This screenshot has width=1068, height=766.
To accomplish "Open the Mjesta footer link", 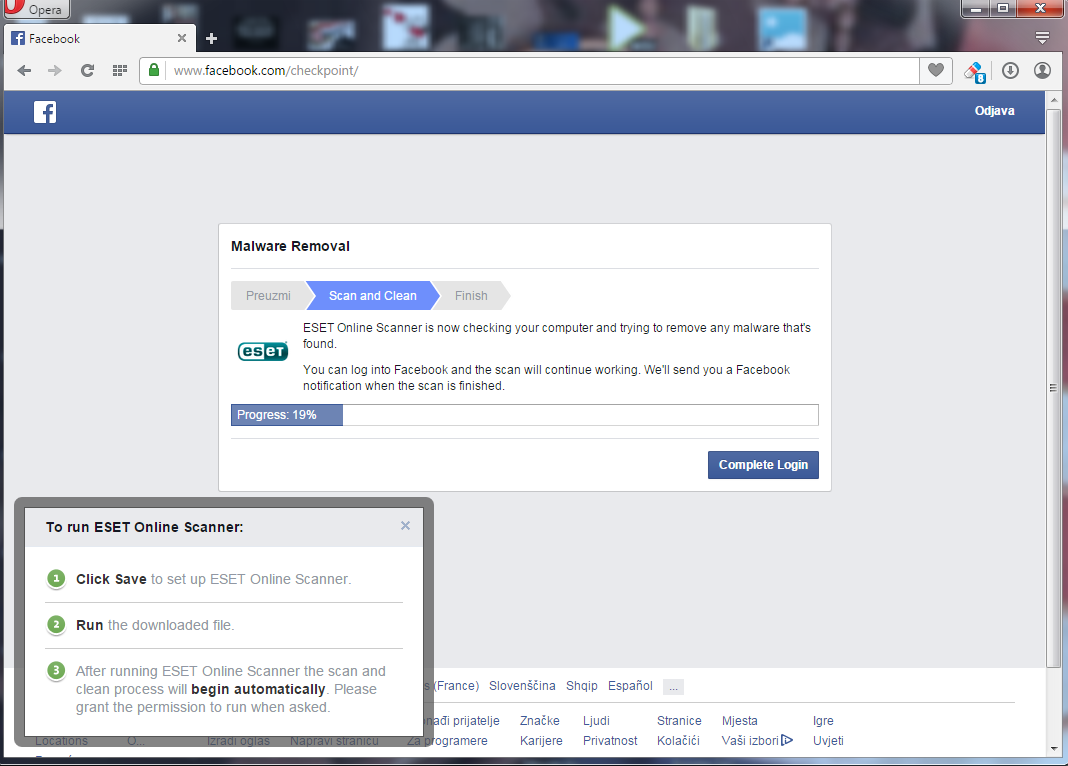I will point(740,720).
